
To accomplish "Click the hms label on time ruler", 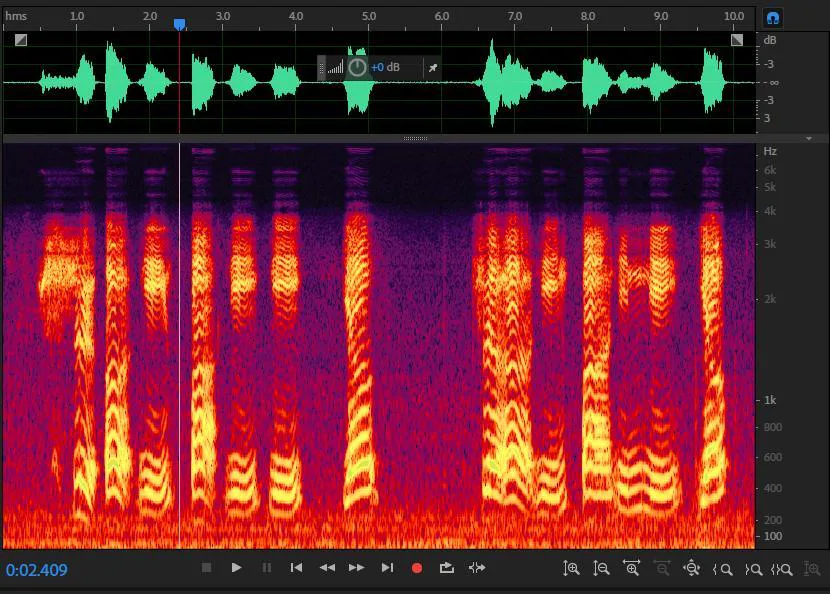I will pyautogui.click(x=16, y=16).
